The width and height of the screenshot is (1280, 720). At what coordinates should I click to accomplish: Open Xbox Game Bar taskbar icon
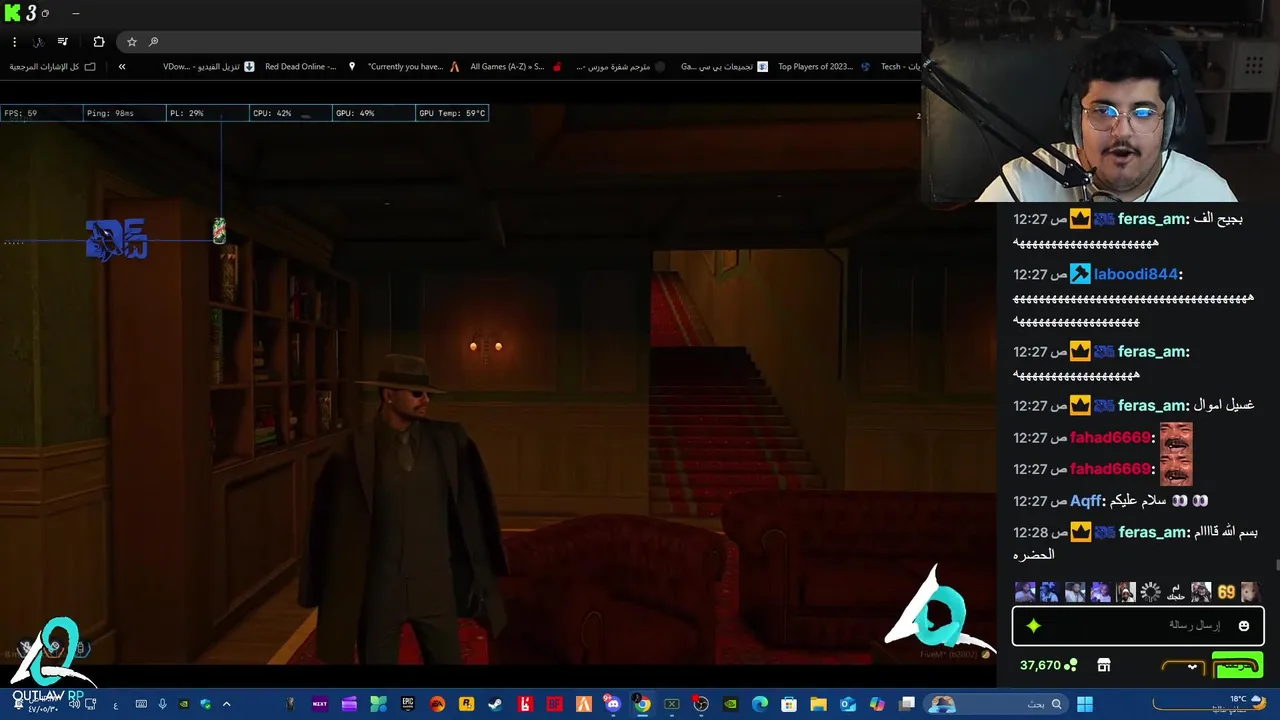point(672,704)
